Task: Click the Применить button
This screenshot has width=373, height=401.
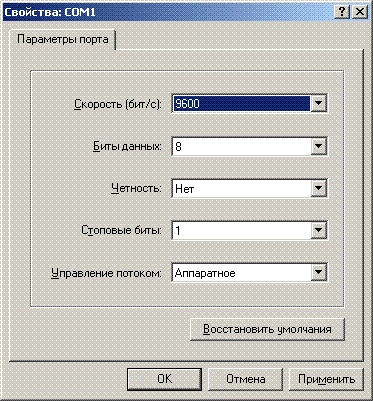Action: pos(326,379)
